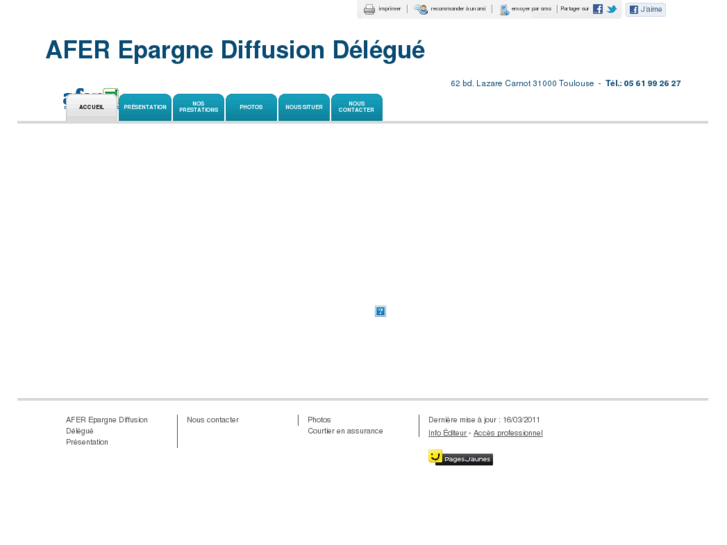Image resolution: width=727 pixels, height=545 pixels.
Task: Click the 'Partager sur' label
Action: 574,9
